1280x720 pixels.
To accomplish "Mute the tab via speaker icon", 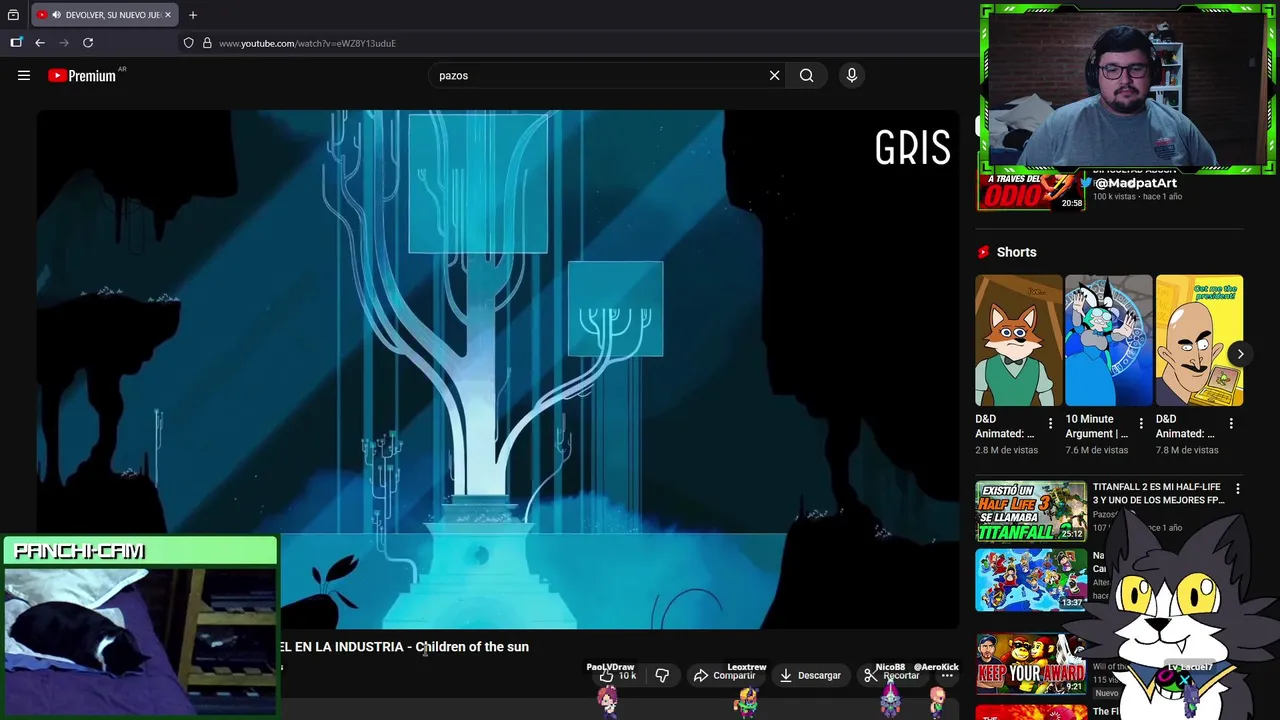I will tap(56, 15).
